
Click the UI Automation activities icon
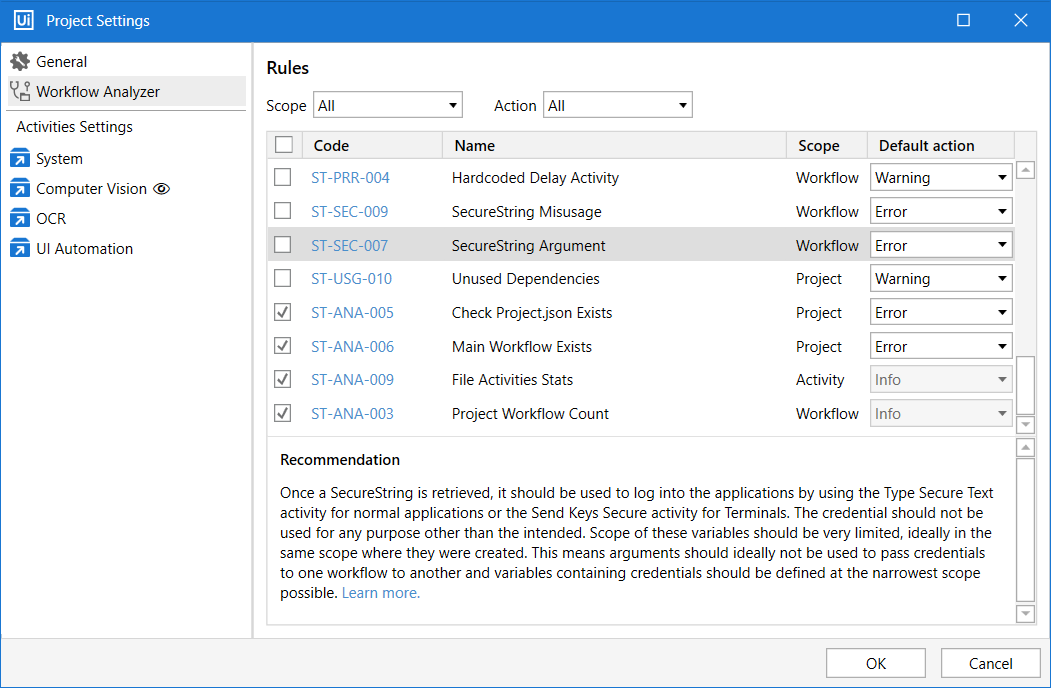tap(20, 248)
